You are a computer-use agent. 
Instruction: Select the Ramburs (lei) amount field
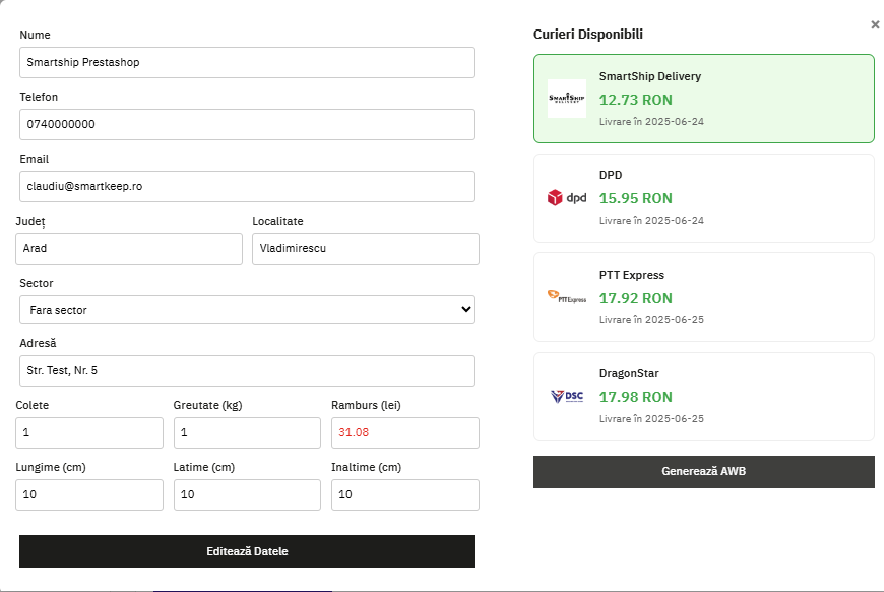(405, 433)
